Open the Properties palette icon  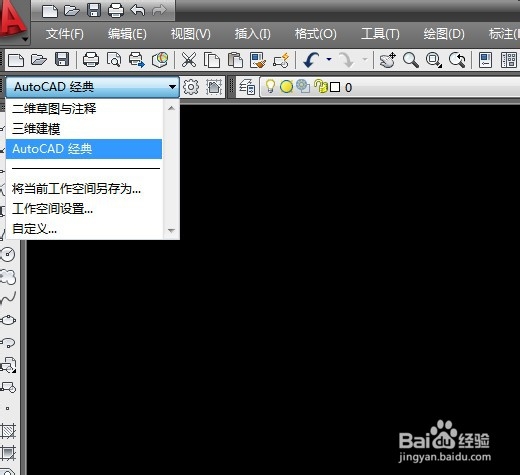point(485,60)
